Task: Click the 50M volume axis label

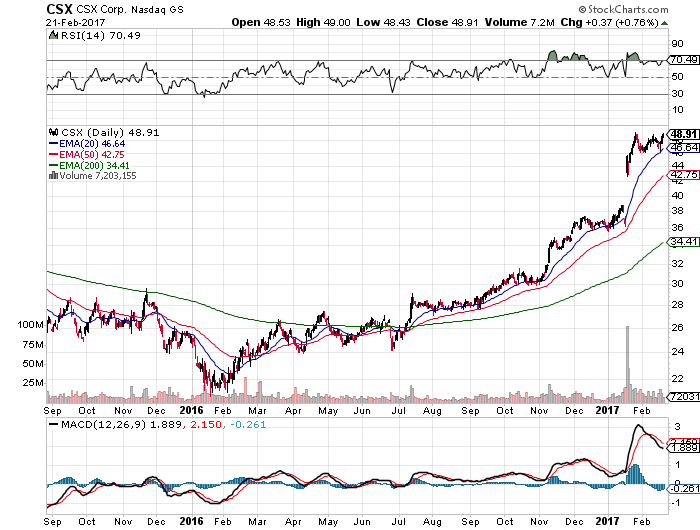Action: point(33,363)
